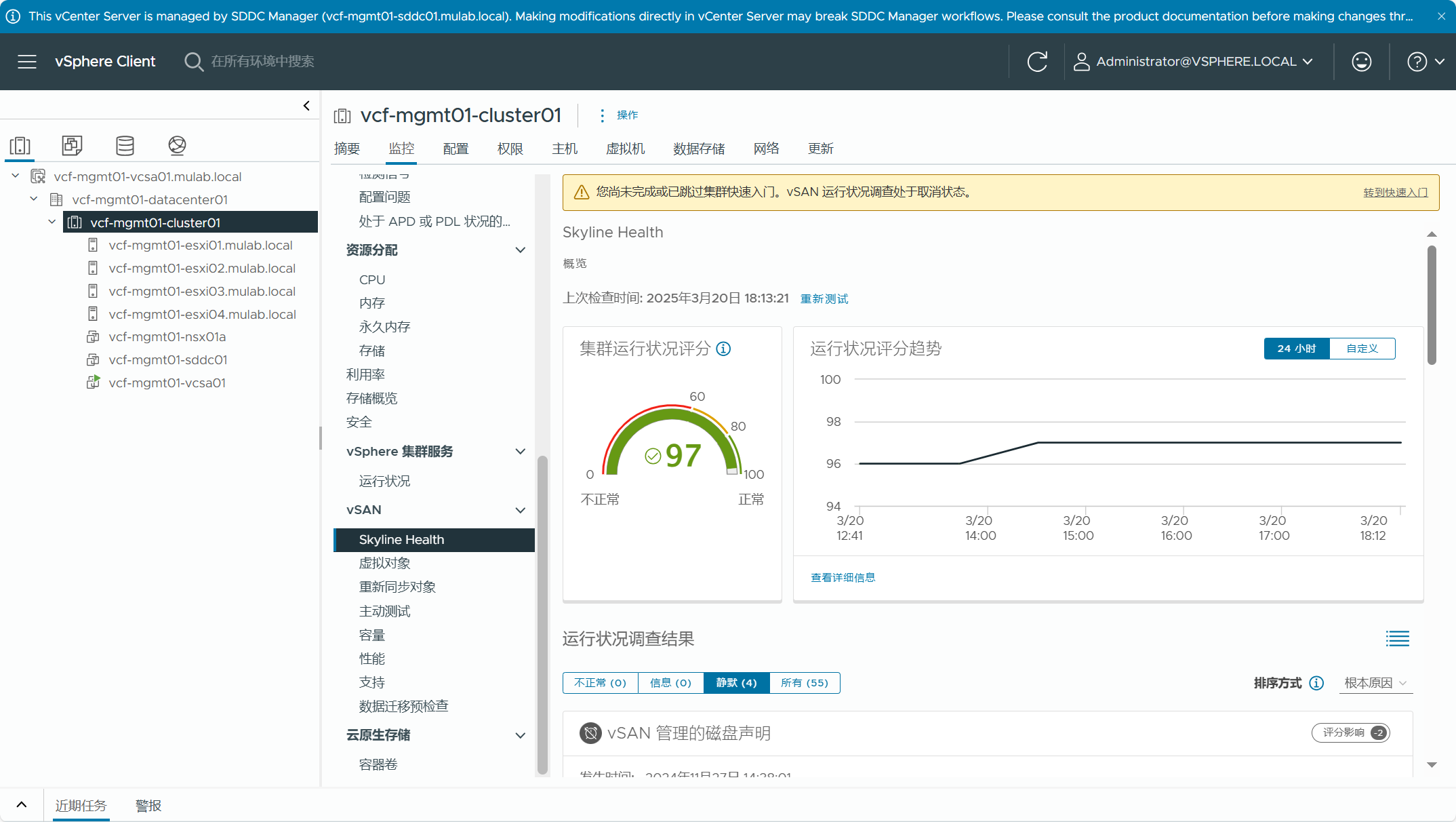Select the 24 小时 time range
This screenshot has width=1456, height=822.
[1297, 349]
